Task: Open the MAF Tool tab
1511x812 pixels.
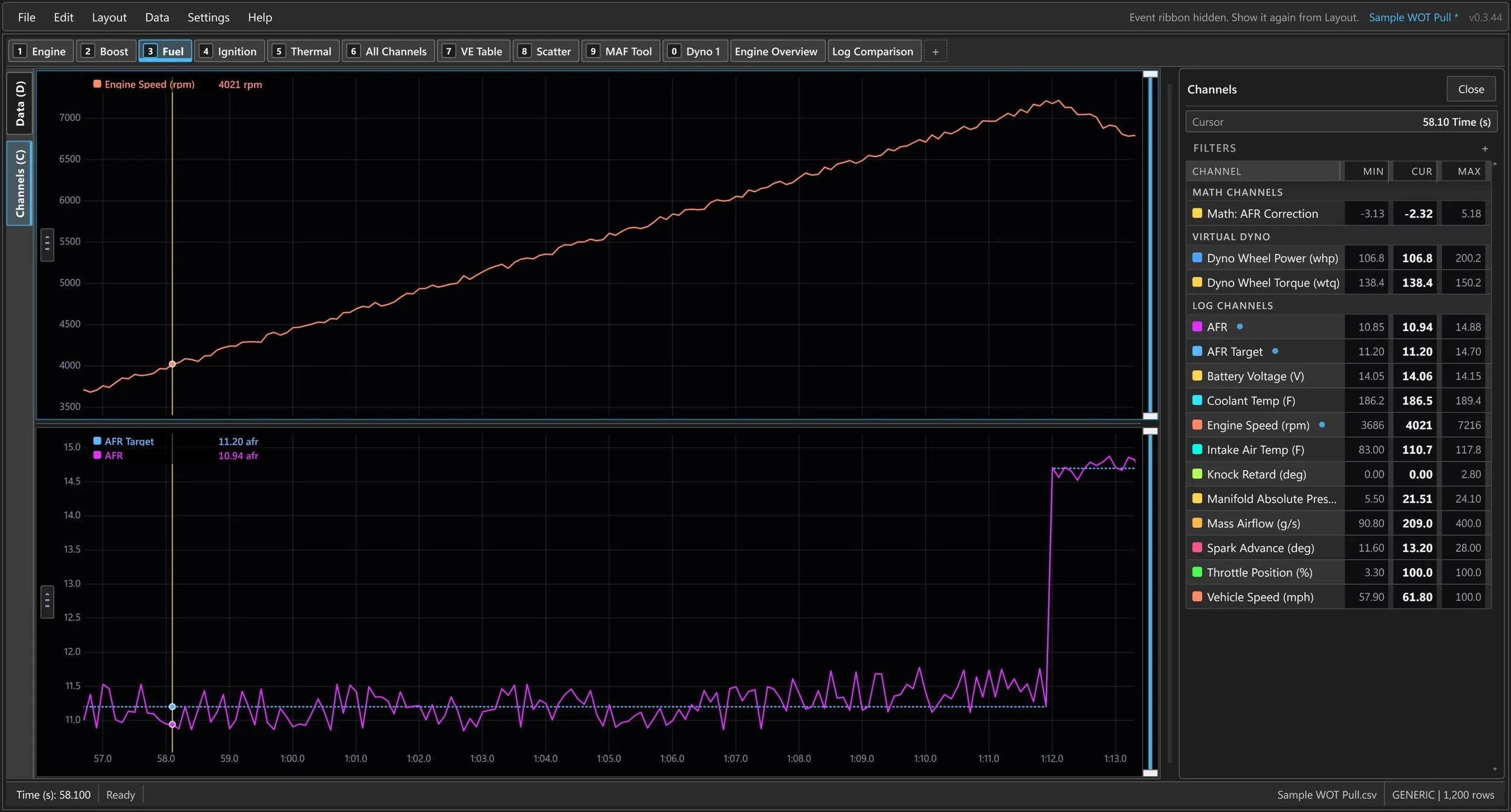Action: [621, 51]
